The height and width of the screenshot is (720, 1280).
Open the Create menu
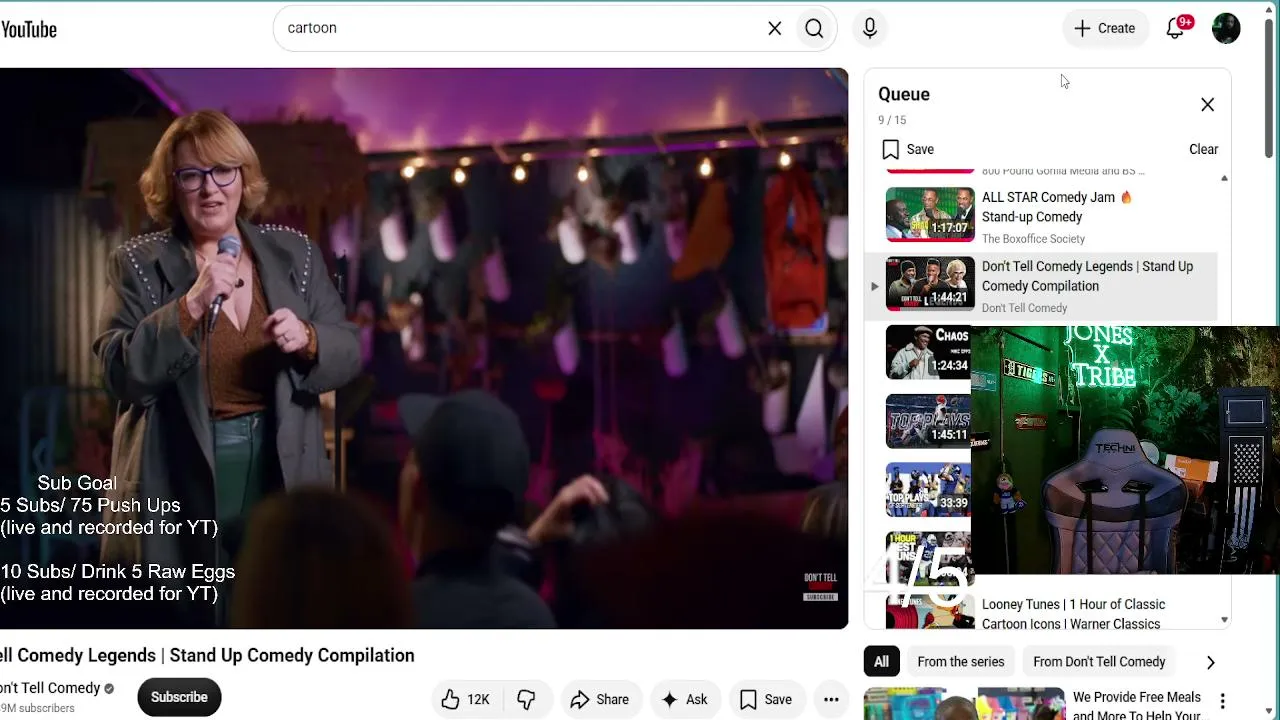tap(1105, 28)
